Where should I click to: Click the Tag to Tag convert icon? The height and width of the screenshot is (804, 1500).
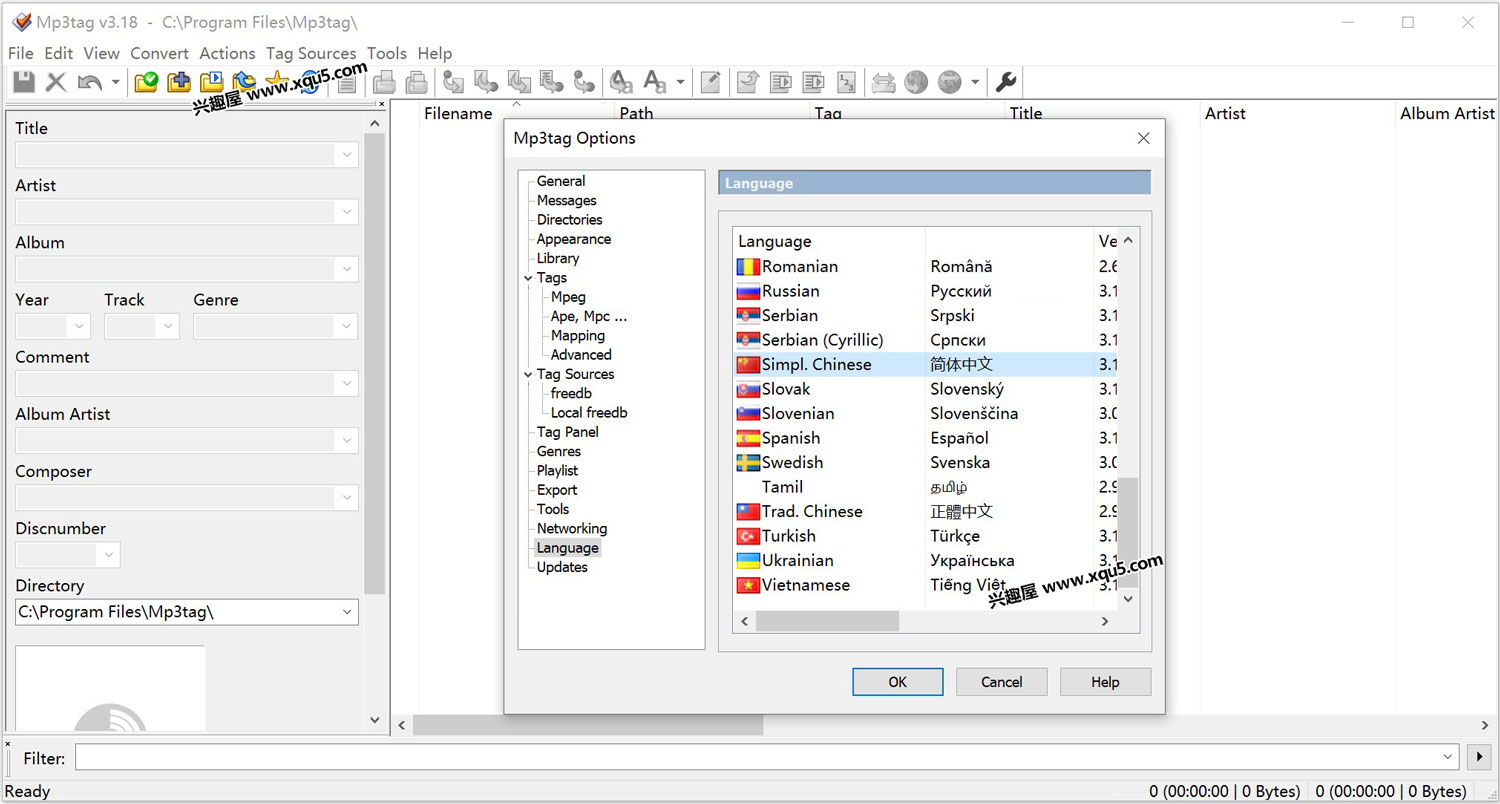click(584, 82)
